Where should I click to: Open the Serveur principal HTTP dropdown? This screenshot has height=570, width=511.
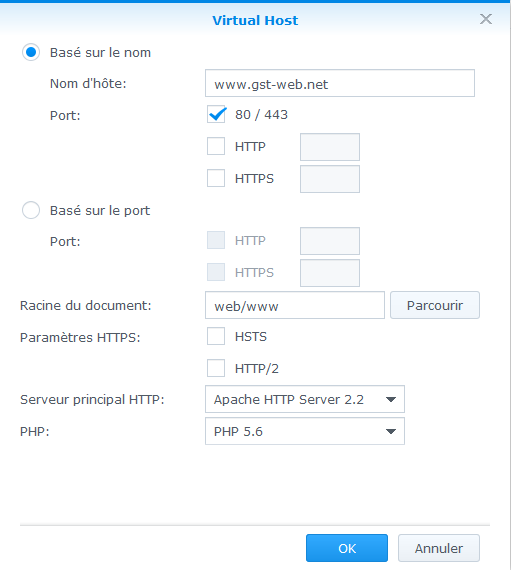[x=305, y=399]
